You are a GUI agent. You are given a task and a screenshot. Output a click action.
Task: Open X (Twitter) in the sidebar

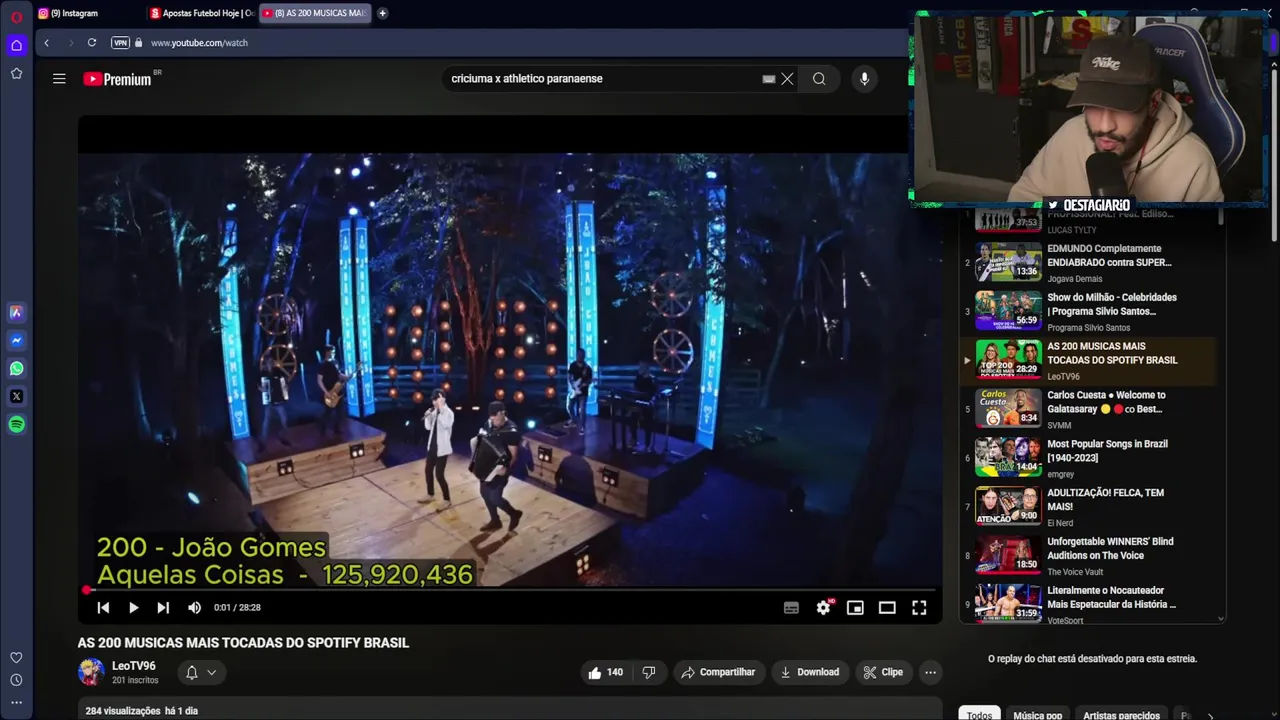coord(16,396)
